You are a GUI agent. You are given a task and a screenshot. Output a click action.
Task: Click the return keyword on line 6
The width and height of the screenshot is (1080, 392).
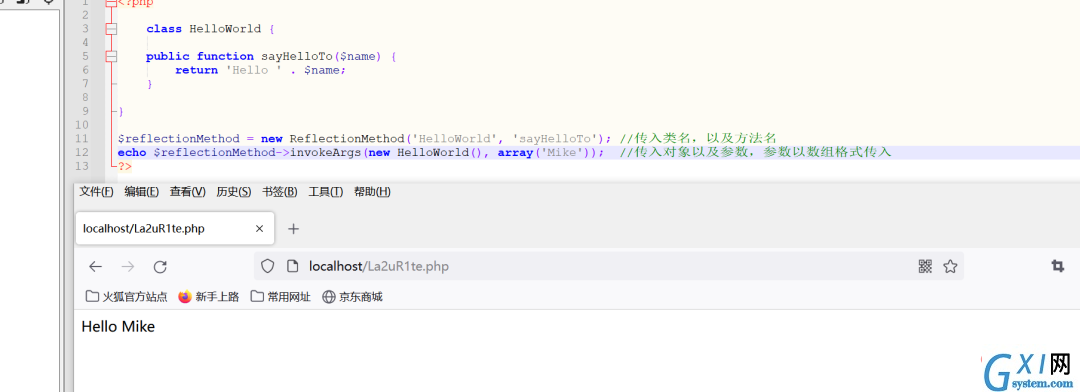(x=196, y=70)
